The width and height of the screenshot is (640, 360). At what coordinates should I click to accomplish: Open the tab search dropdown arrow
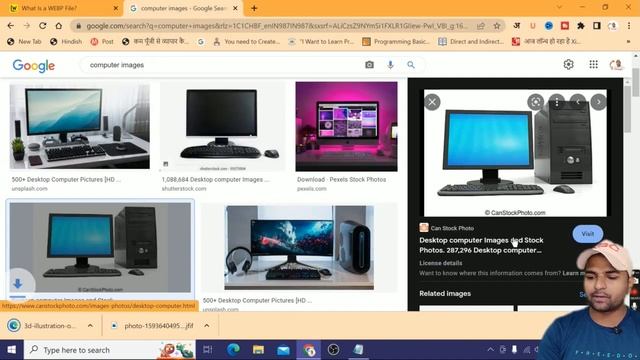[559, 7]
